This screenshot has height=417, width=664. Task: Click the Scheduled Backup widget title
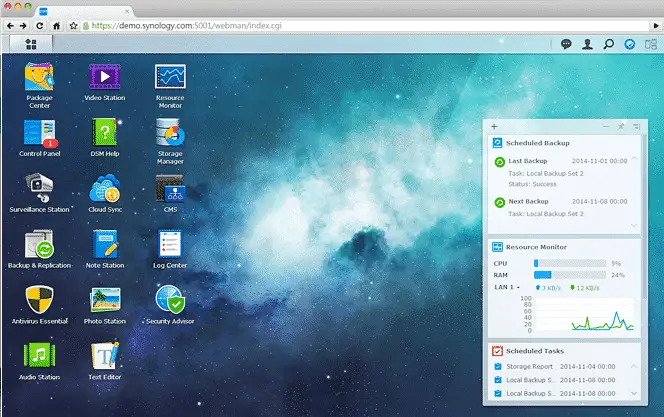pyautogui.click(x=537, y=143)
